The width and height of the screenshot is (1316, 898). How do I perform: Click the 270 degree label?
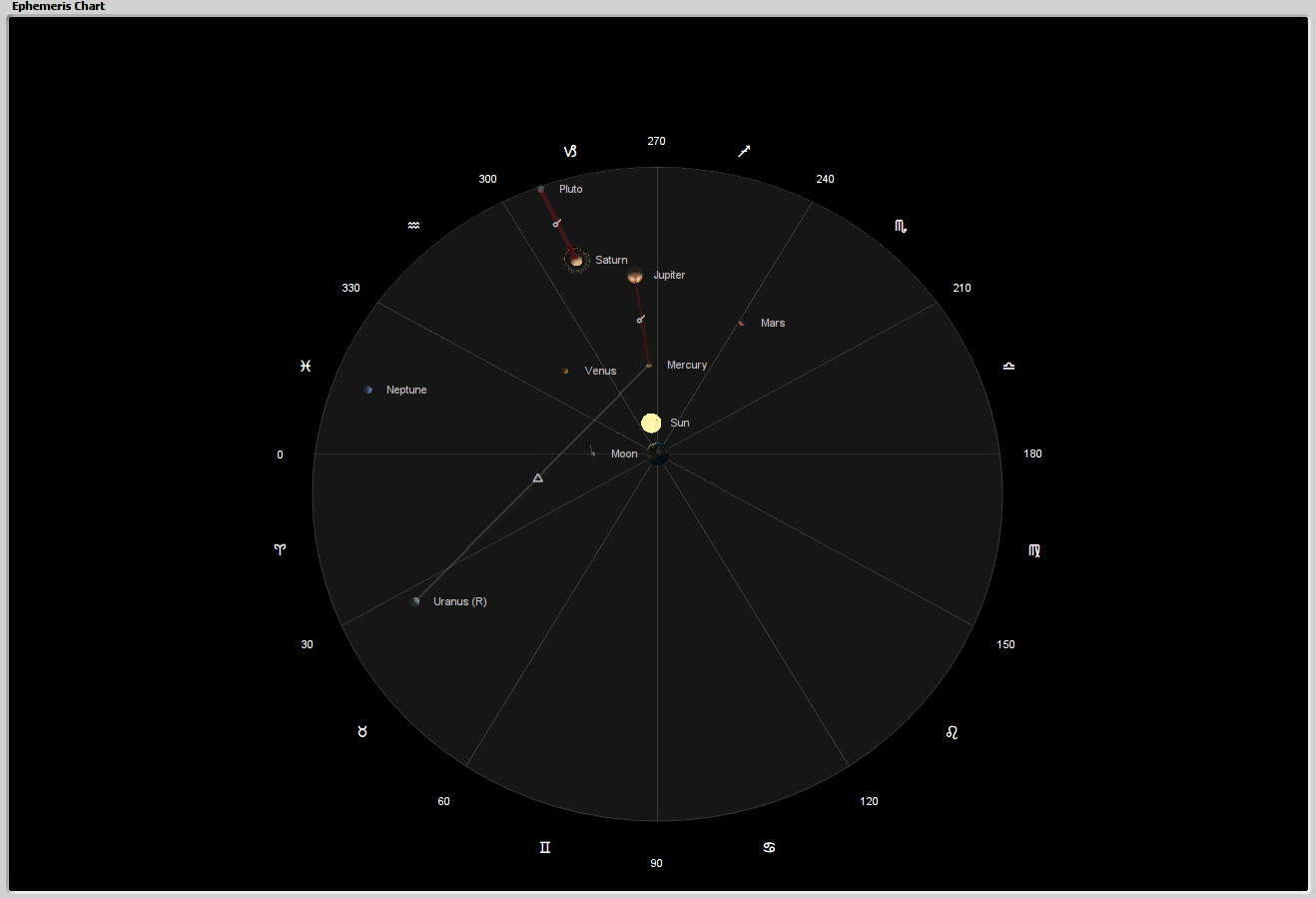[656, 141]
